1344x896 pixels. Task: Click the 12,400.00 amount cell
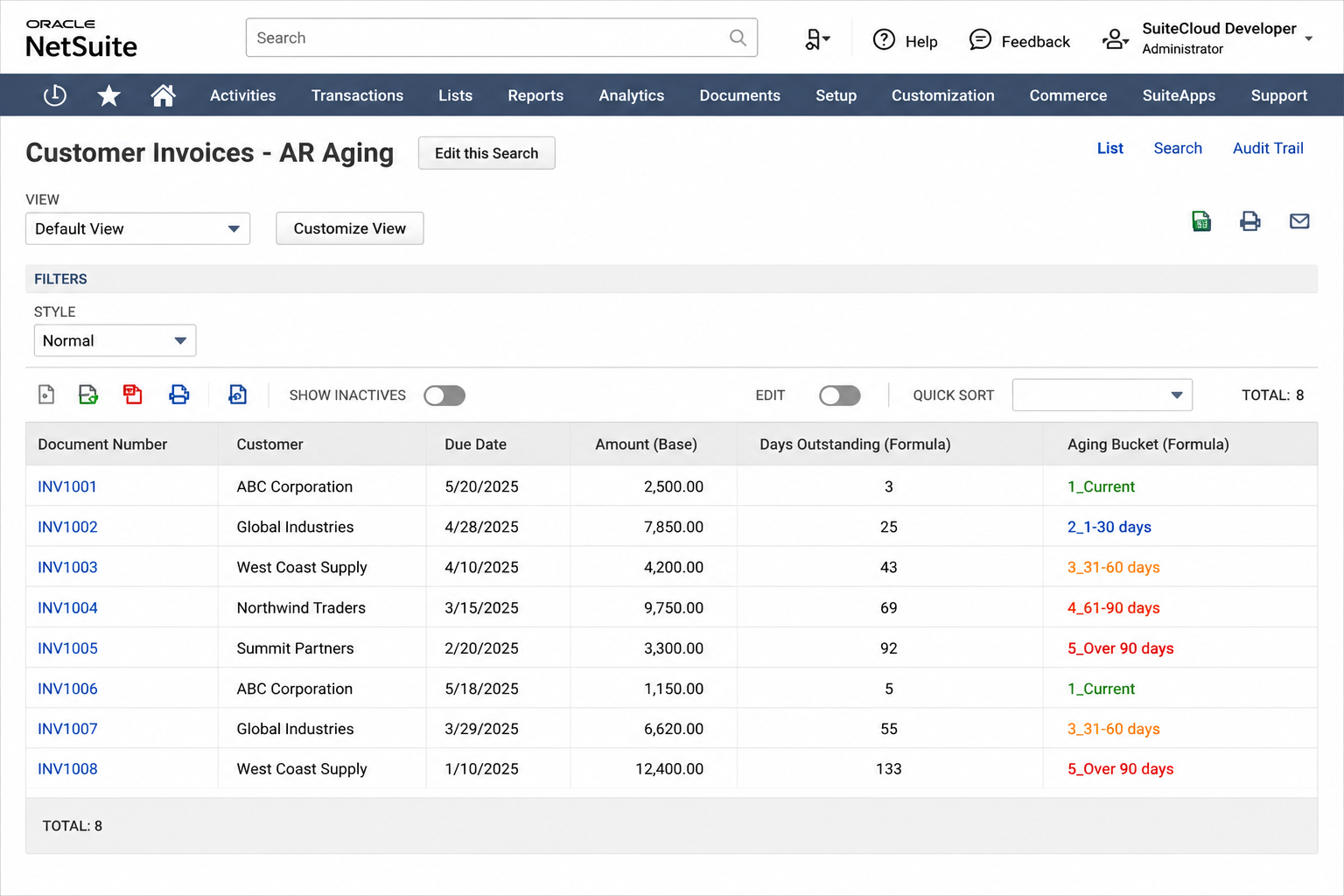pos(669,769)
